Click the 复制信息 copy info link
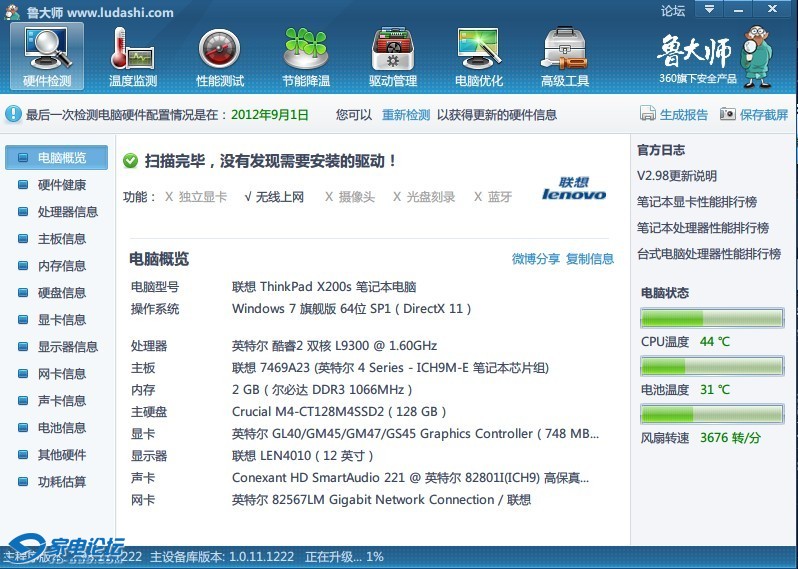This screenshot has height=569, width=798. (x=590, y=259)
